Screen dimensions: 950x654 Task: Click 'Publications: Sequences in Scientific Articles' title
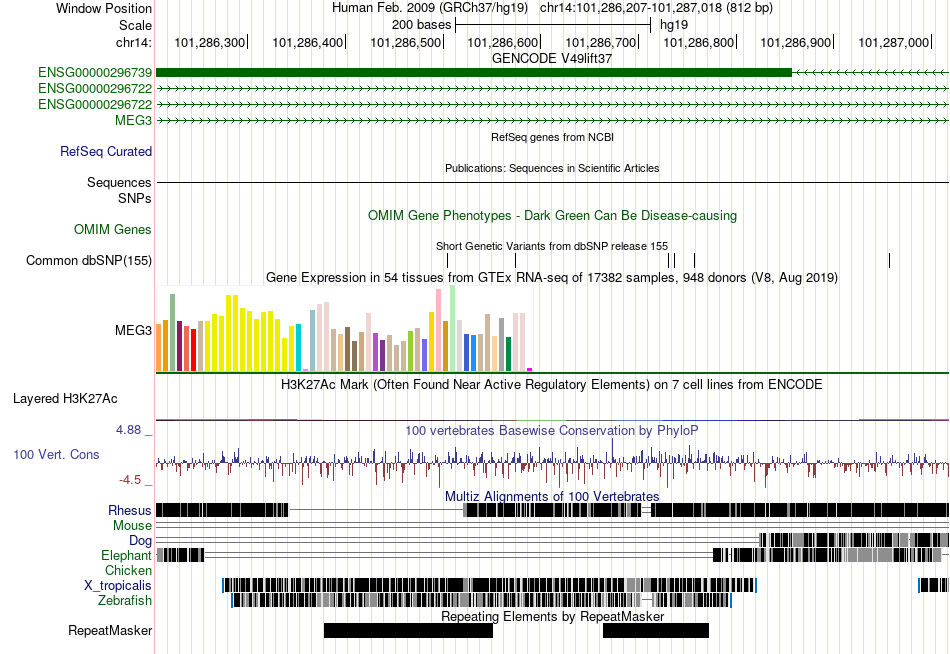(x=552, y=169)
